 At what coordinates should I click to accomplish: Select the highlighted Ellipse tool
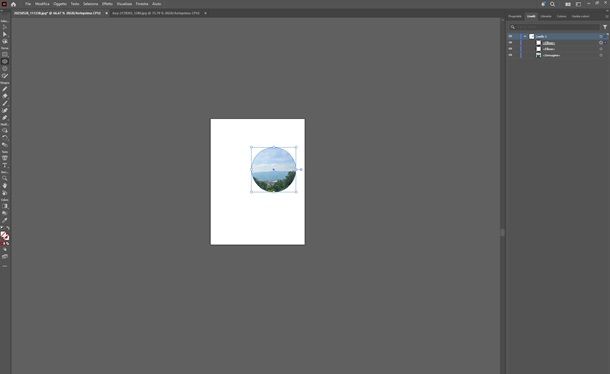pyautogui.click(x=5, y=61)
